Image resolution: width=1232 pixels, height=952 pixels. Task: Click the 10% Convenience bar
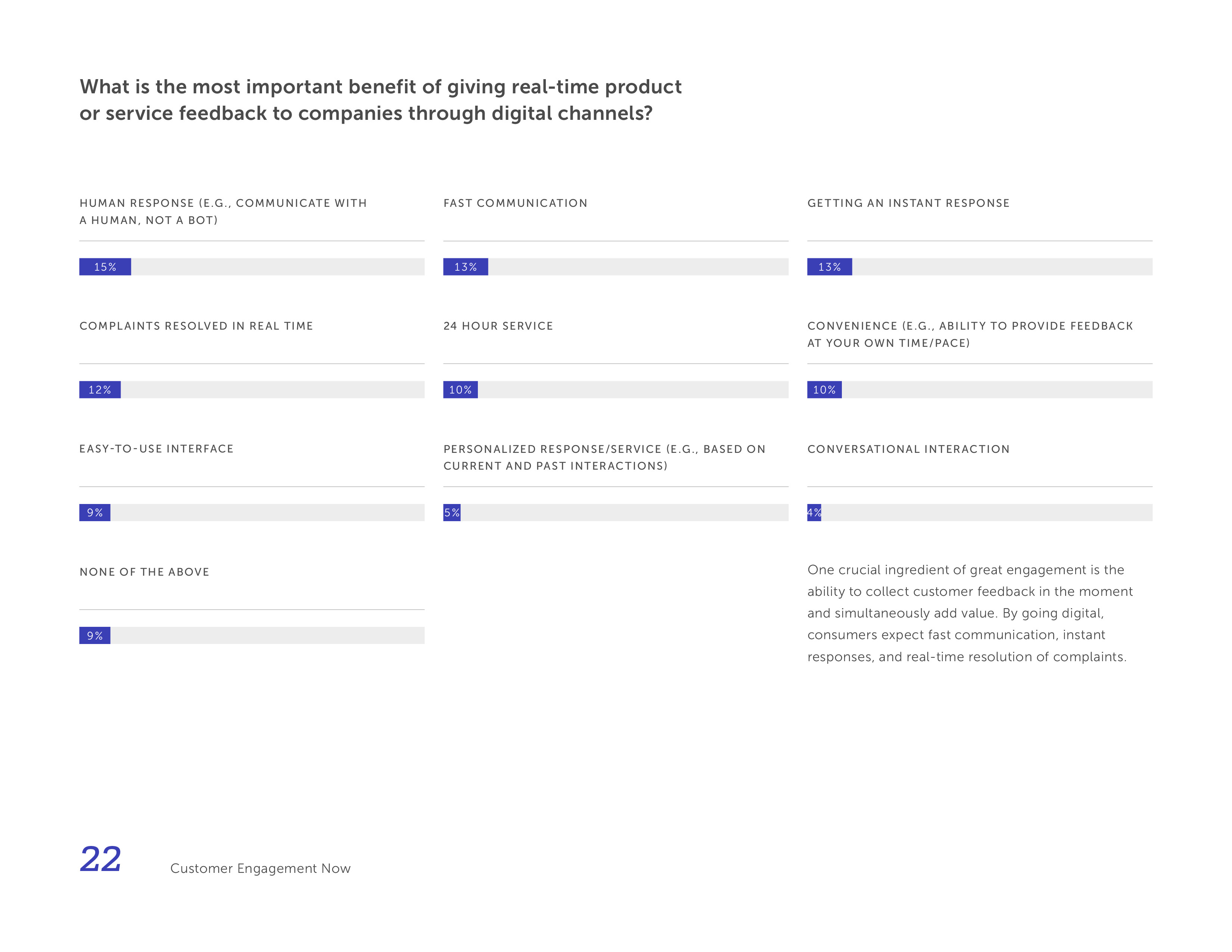pyautogui.click(x=824, y=390)
